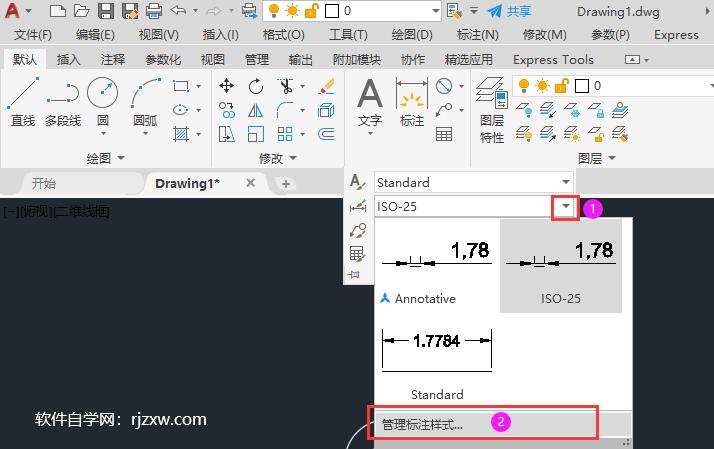The image size is (714, 449).
Task: Switch to the Express Tools ribbon tab
Action: click(553, 59)
